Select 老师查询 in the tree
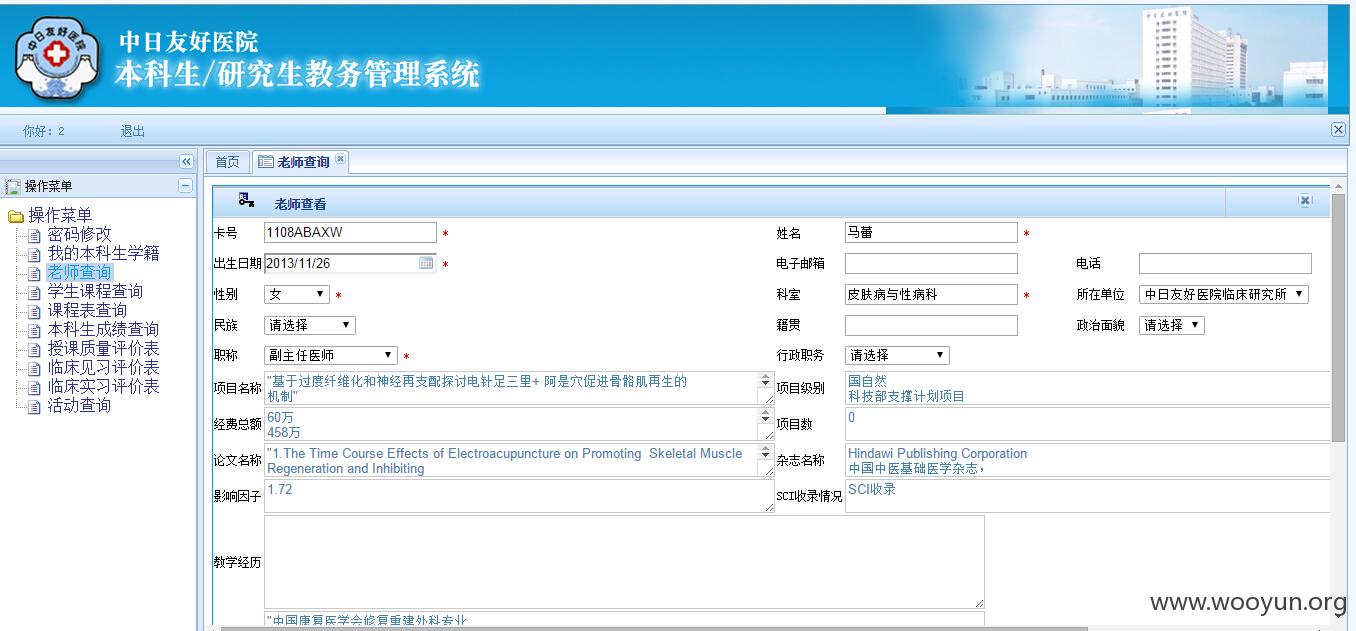Image resolution: width=1356 pixels, height=631 pixels. click(x=80, y=272)
